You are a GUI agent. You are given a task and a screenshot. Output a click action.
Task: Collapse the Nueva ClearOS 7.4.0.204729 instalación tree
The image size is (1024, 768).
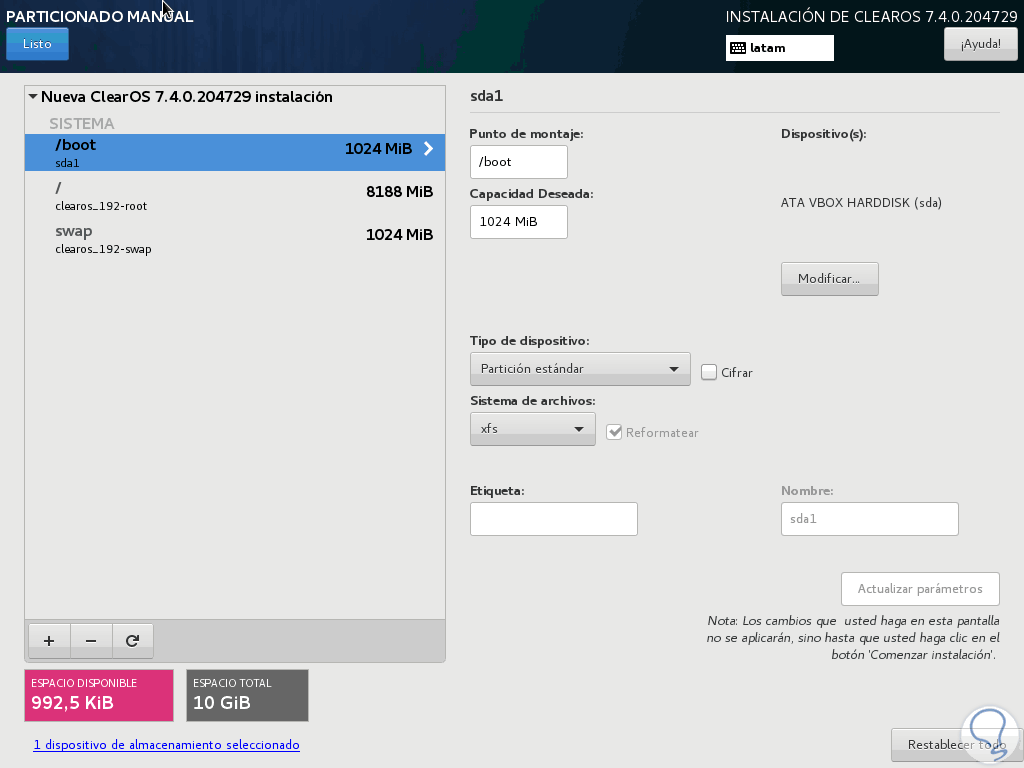[33, 97]
